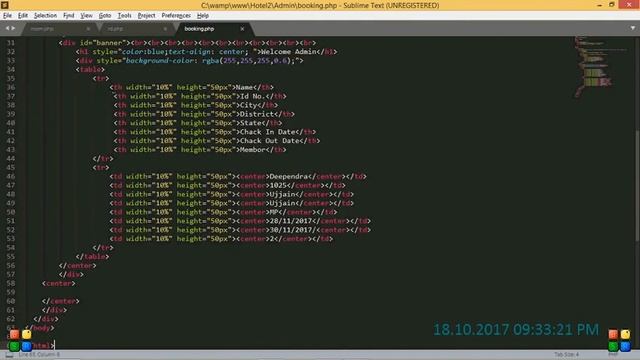Click 'Id No.' header text

[x=253, y=96]
